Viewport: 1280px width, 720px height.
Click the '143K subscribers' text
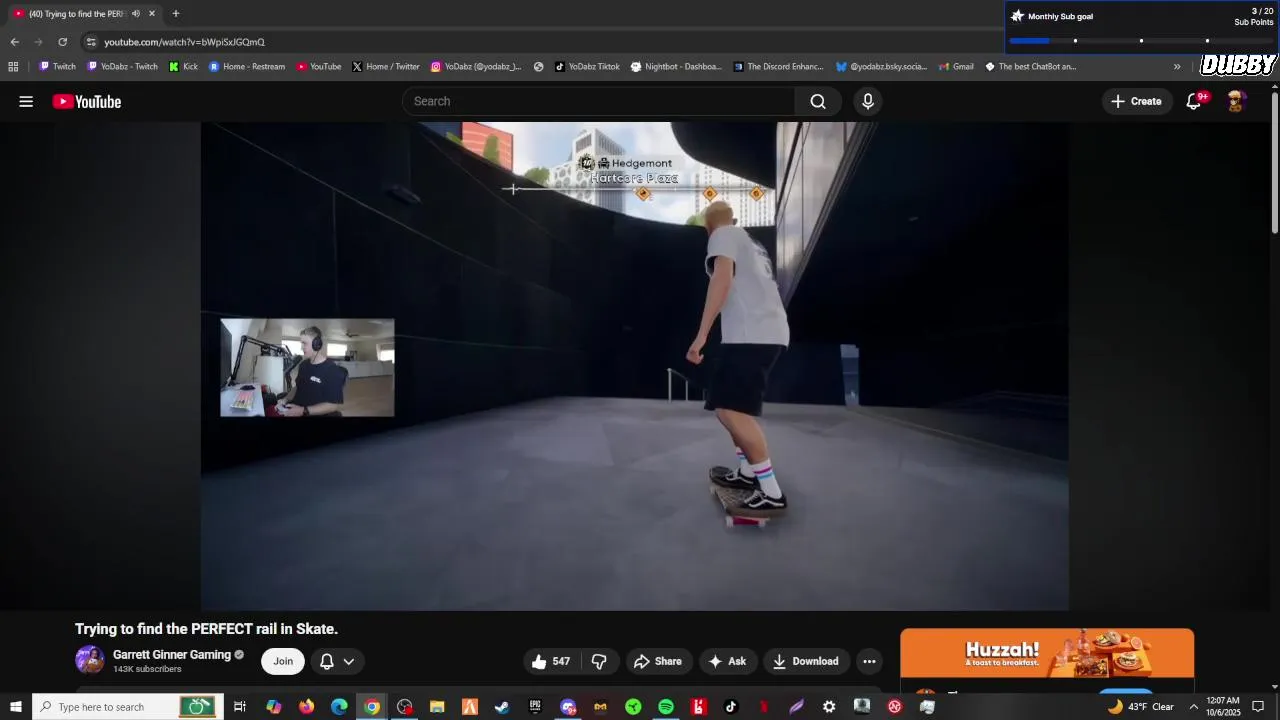(x=147, y=669)
